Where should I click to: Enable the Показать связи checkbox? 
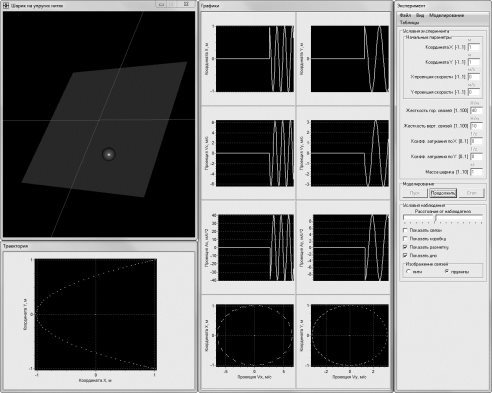(405, 230)
